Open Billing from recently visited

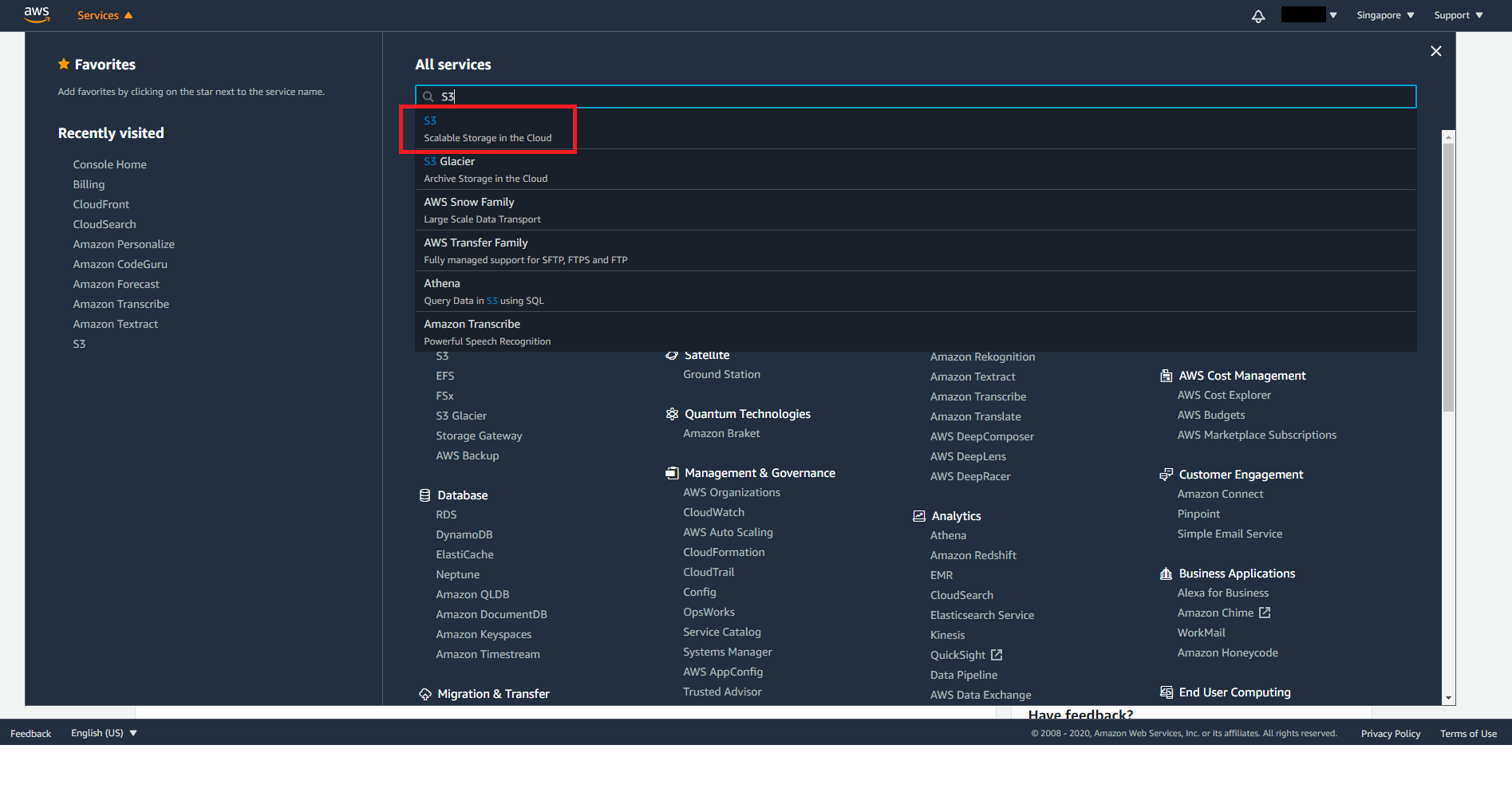click(89, 184)
